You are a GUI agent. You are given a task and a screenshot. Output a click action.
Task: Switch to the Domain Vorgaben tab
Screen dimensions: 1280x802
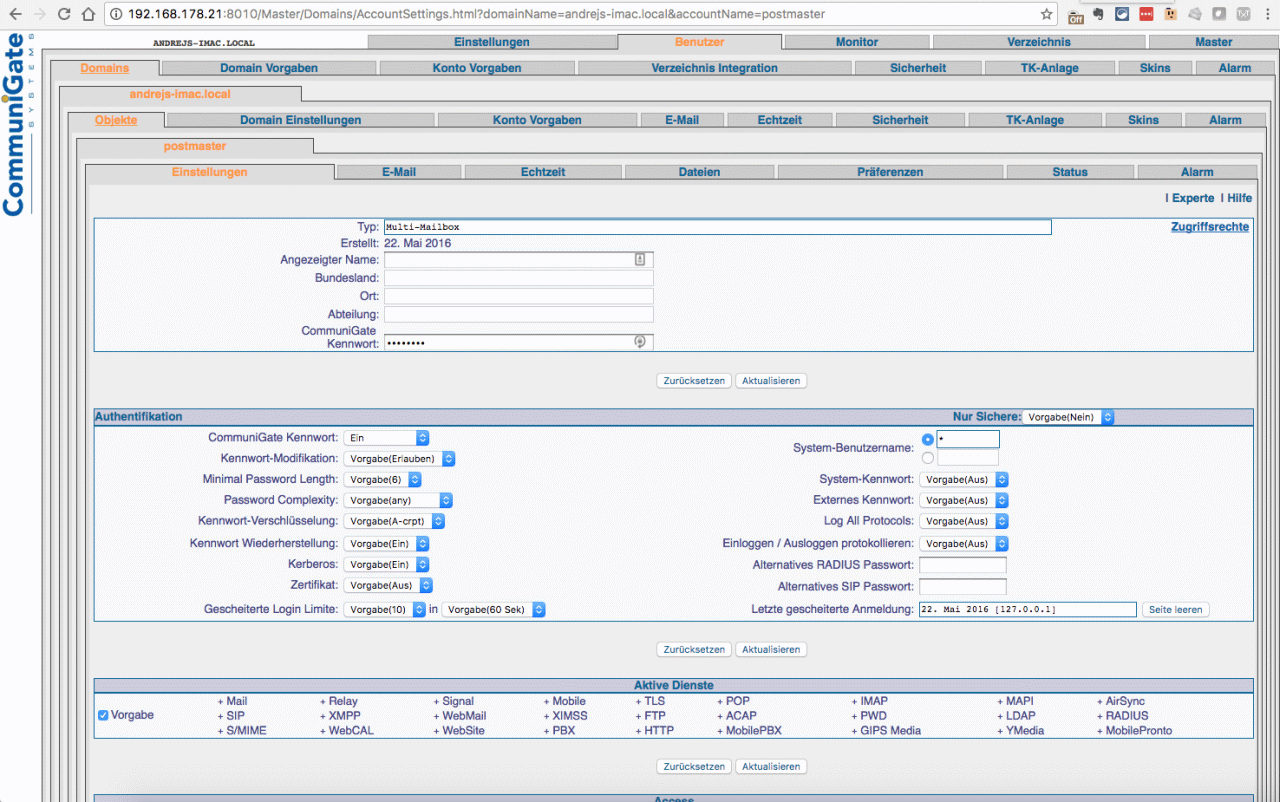pyautogui.click(x=269, y=68)
